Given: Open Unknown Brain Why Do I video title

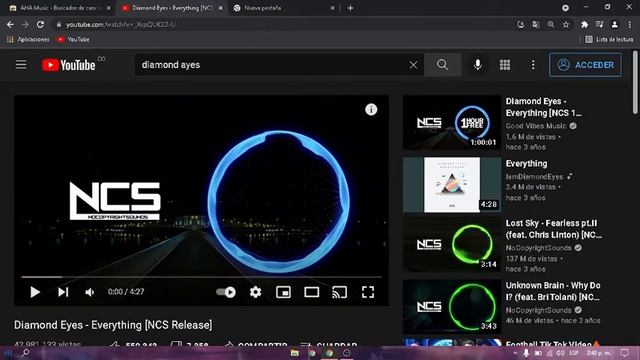Looking at the screenshot, I should point(553,291).
